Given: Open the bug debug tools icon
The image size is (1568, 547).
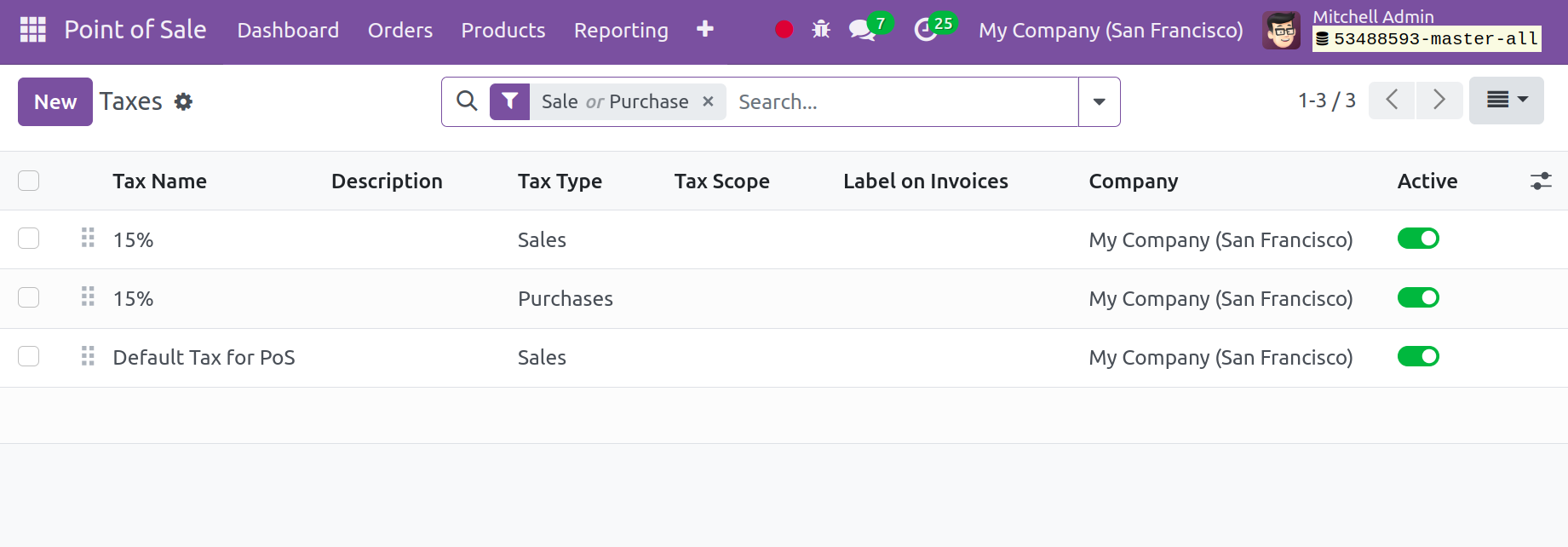Looking at the screenshot, I should (821, 30).
